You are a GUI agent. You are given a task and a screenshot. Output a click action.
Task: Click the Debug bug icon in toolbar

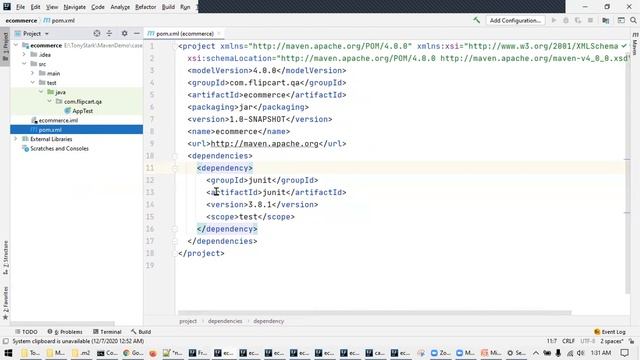click(566, 20)
